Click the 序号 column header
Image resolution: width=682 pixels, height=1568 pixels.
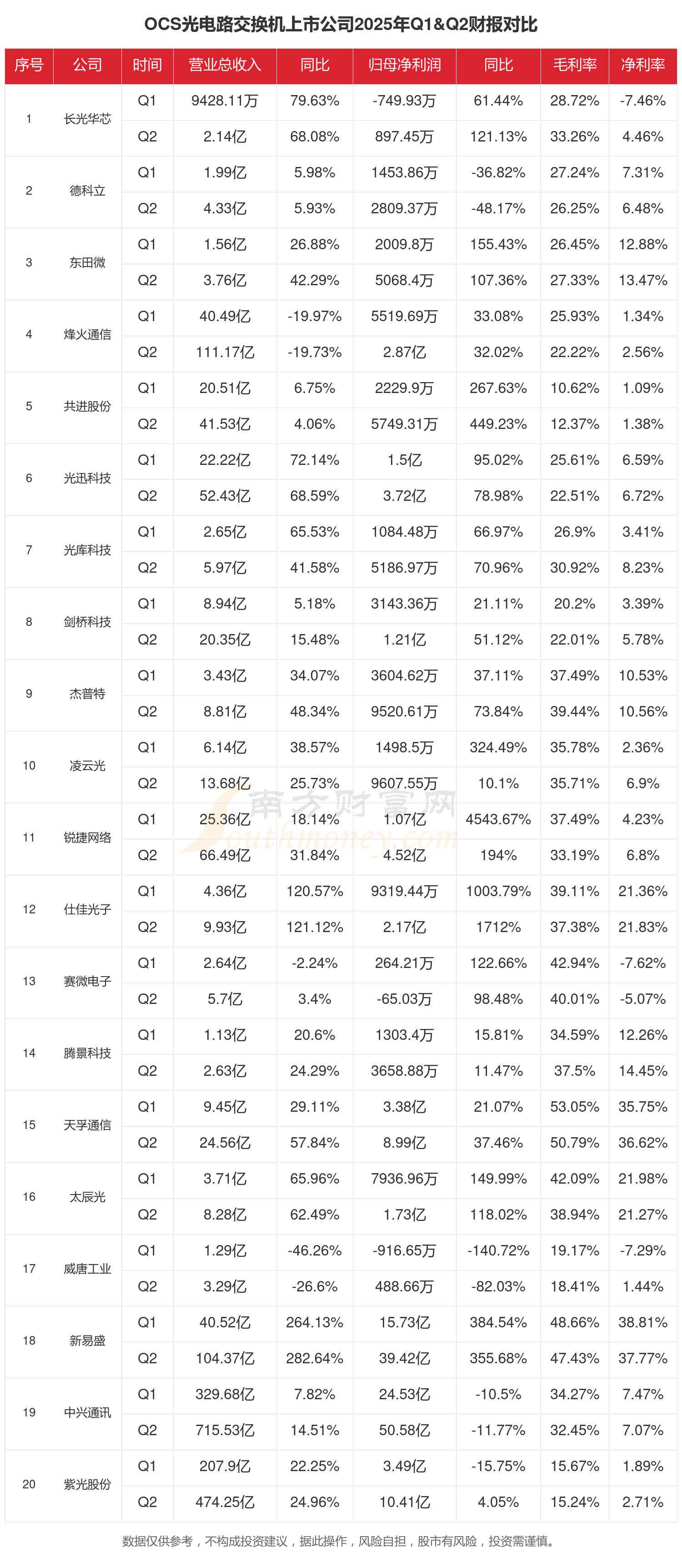click(x=29, y=65)
